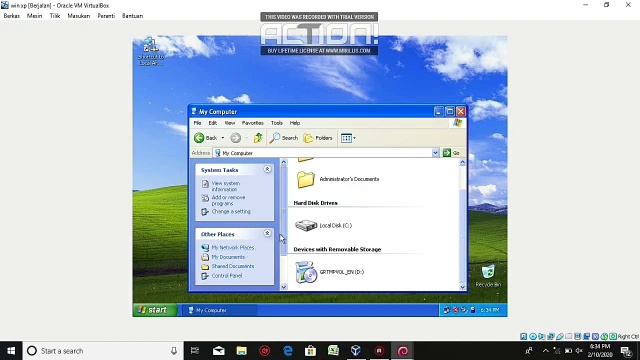Collapse the Other Places panel
Image resolution: width=640 pixels, height=360 pixels.
267,233
